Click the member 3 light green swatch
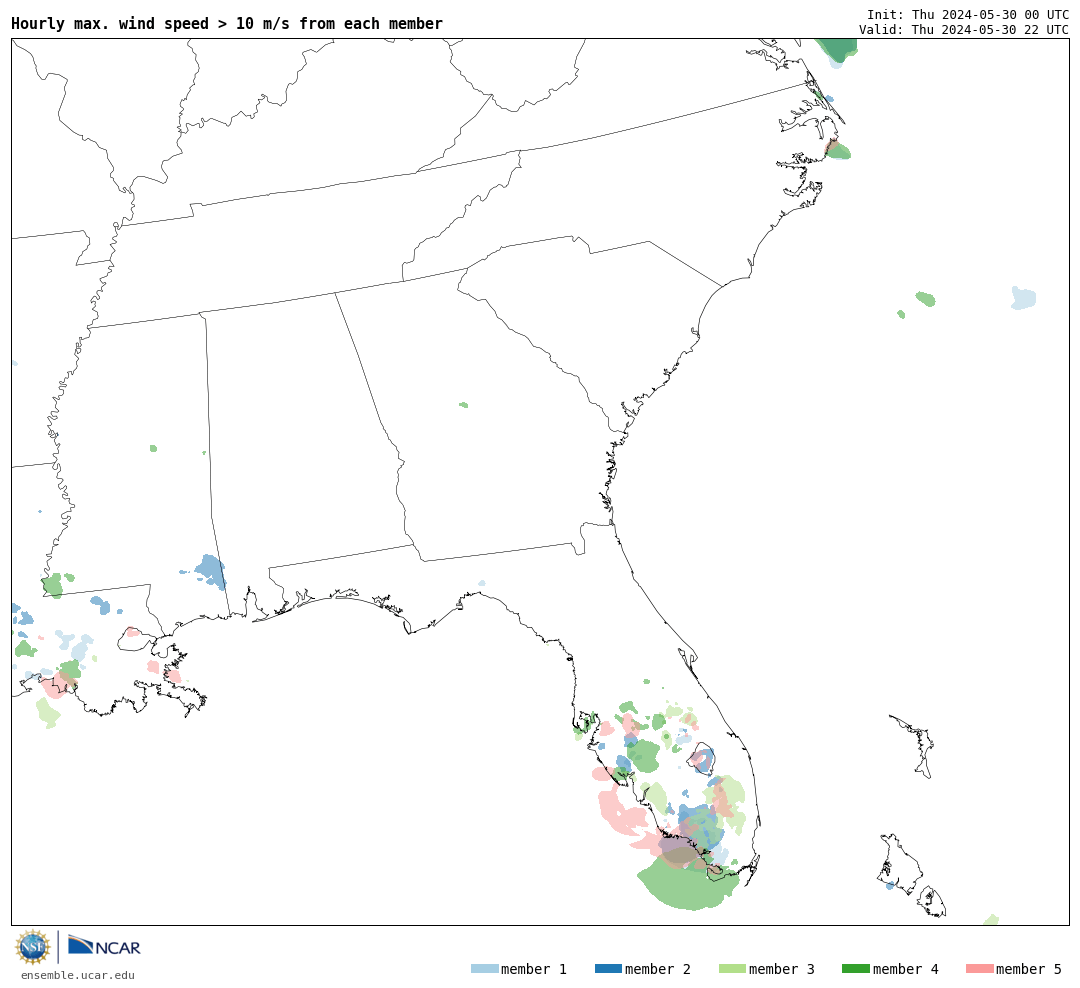Screen dimensions: 1080x988 point(732,968)
